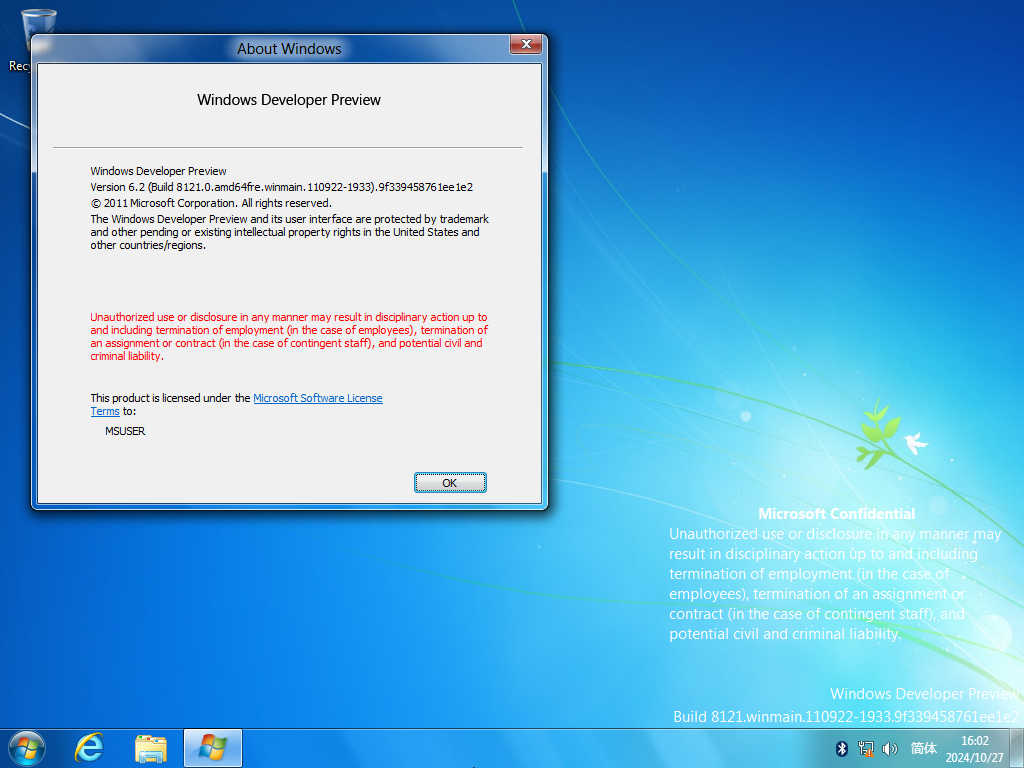This screenshot has height=768, width=1024.
Task: Click the Show desktop strip
Action: click(1017, 748)
